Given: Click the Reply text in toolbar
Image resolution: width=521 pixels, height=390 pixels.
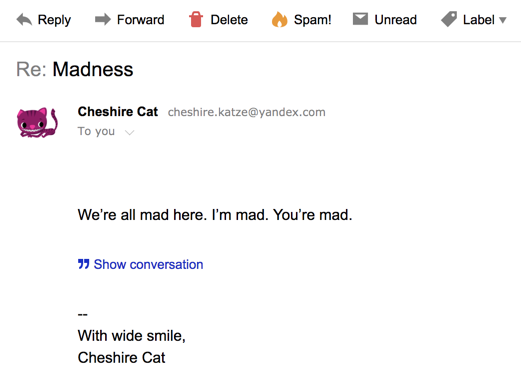Looking at the screenshot, I should [54, 20].
